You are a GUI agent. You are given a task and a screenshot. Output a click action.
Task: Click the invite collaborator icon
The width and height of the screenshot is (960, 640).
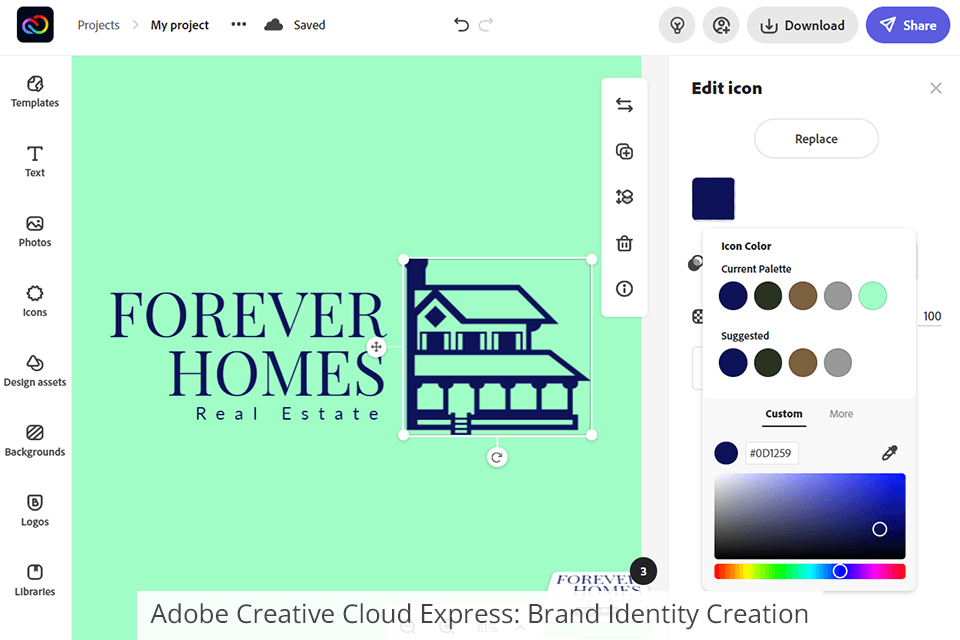pyautogui.click(x=721, y=25)
